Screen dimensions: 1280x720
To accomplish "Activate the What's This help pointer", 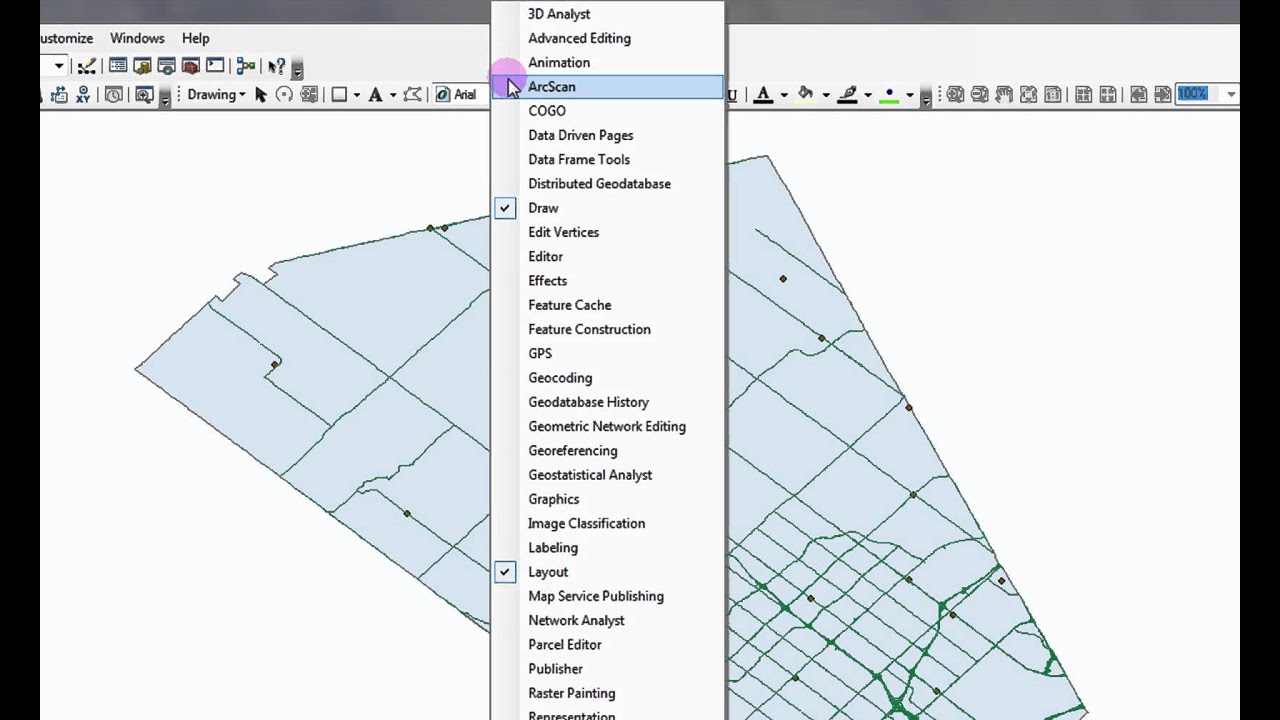I will (x=277, y=66).
